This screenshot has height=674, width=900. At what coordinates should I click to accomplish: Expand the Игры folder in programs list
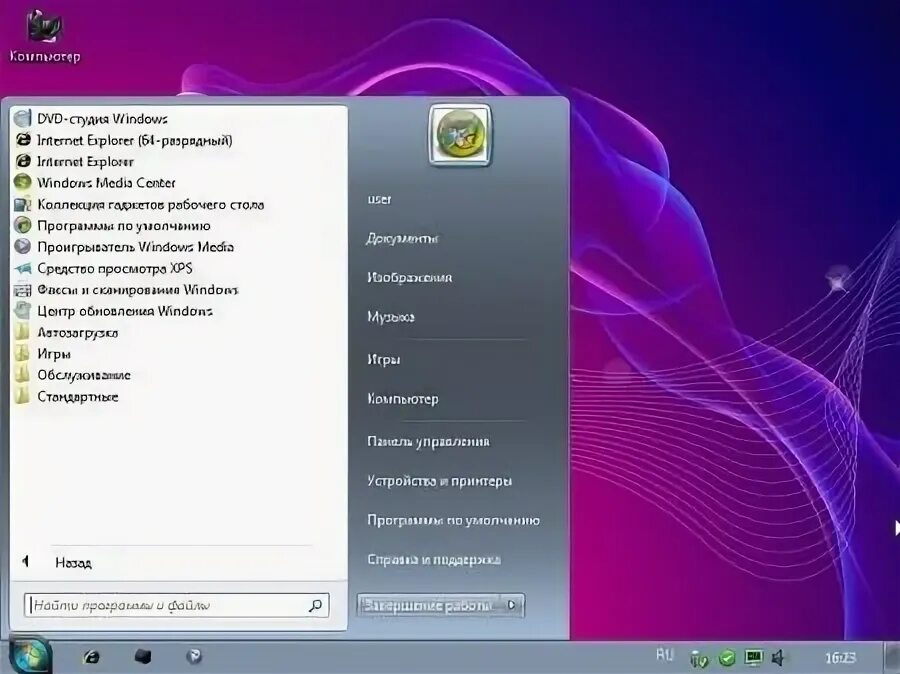pos(43,354)
